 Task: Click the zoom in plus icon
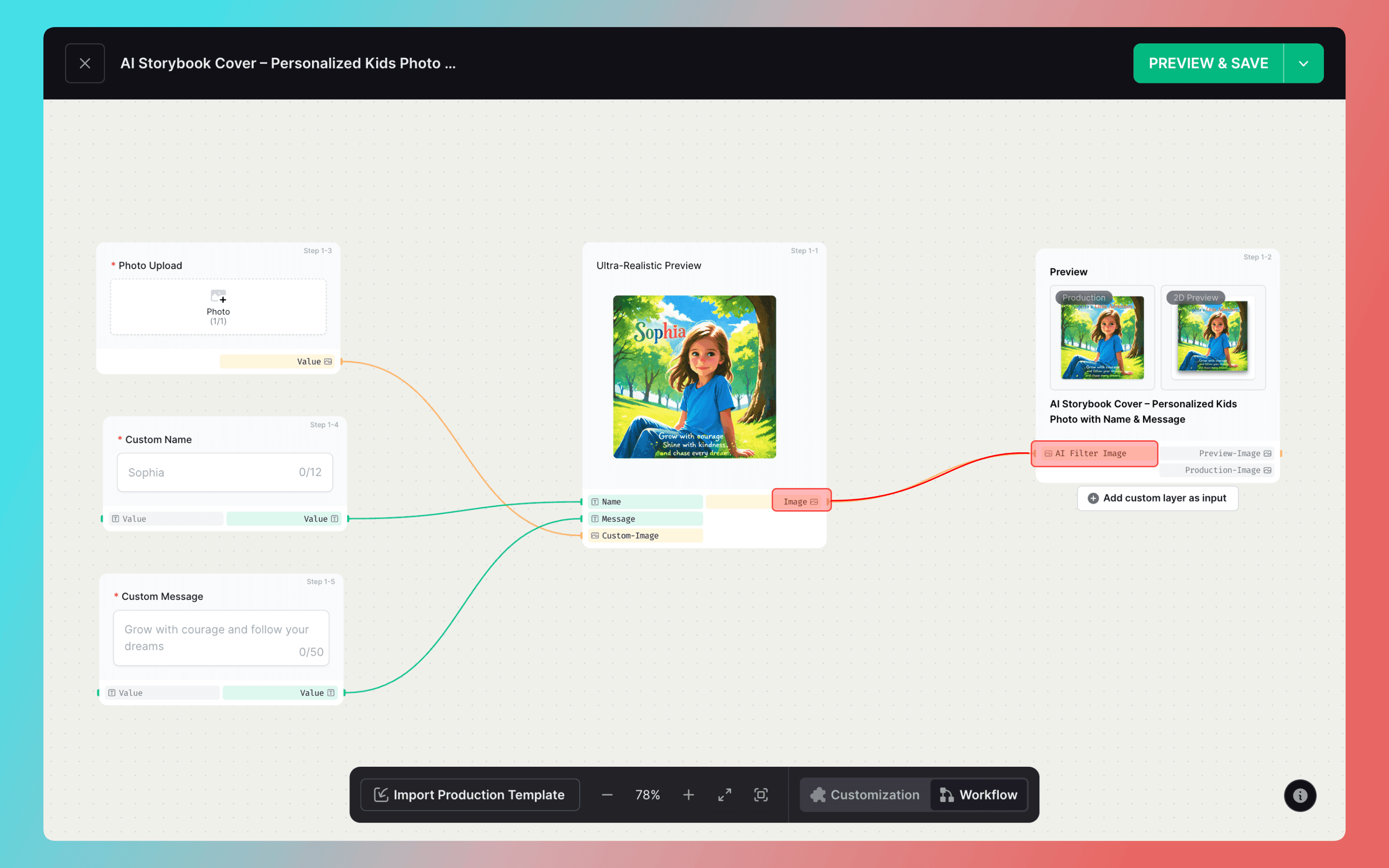(688, 795)
